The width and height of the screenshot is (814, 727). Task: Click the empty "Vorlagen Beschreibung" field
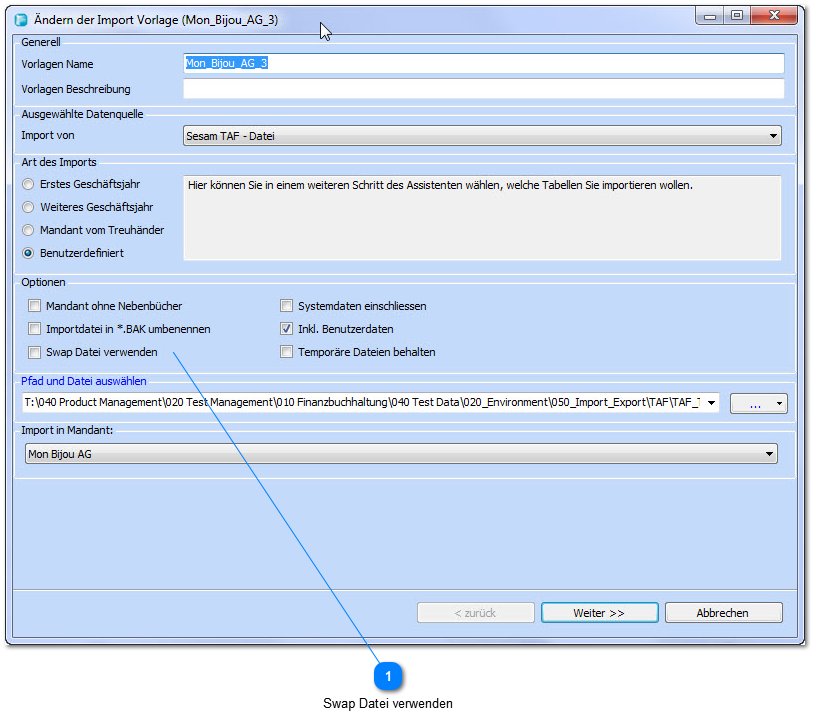click(480, 89)
